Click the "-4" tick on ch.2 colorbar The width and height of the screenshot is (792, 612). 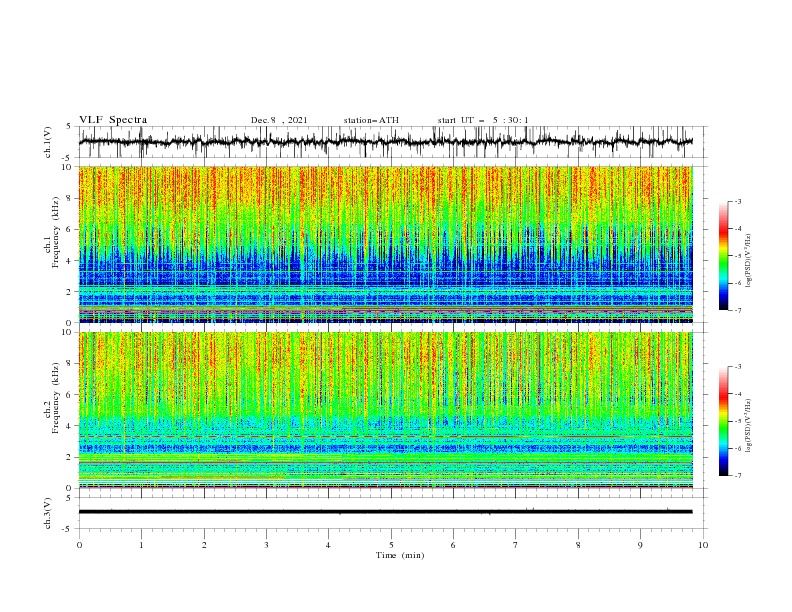tap(738, 394)
